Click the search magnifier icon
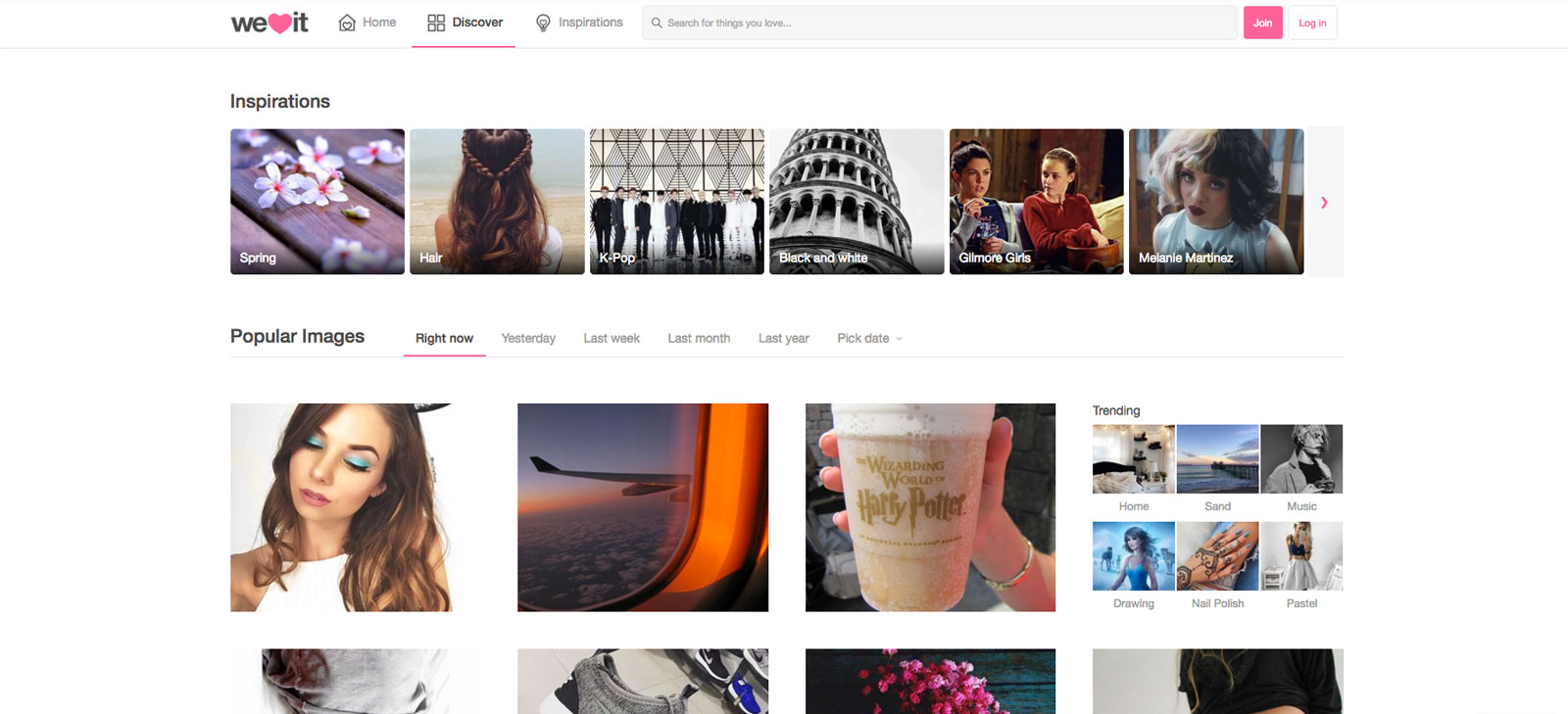This screenshot has width=1568, height=714. 657,23
